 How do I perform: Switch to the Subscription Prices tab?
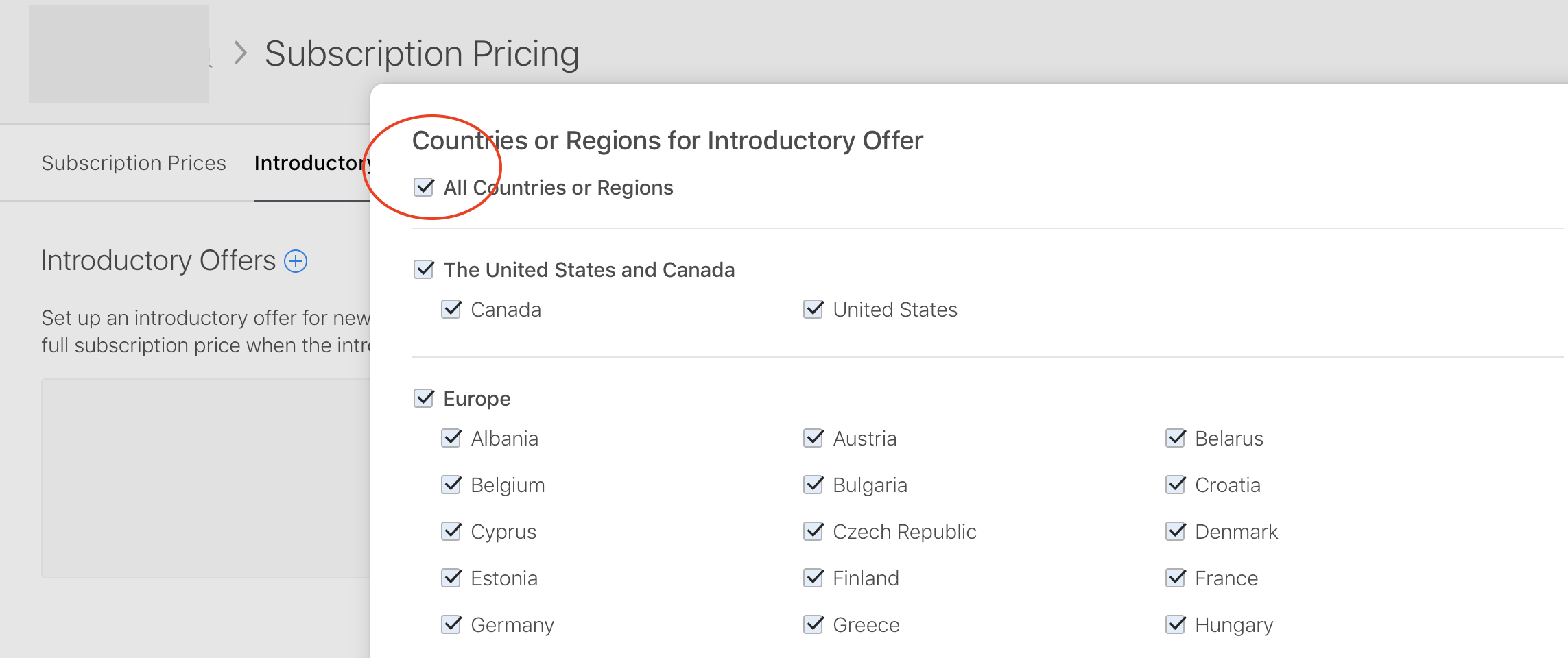point(134,163)
